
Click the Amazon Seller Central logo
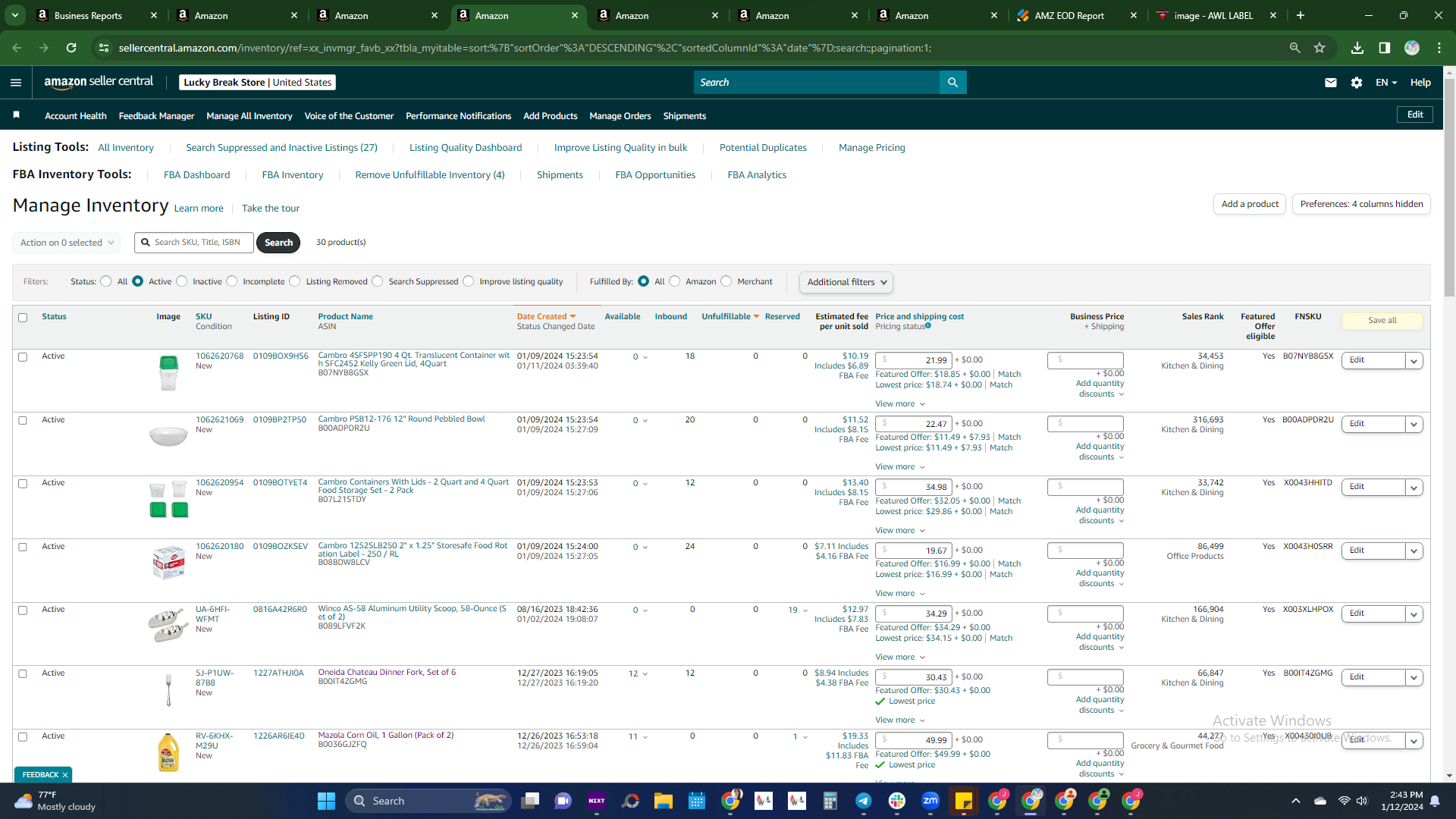(x=99, y=82)
